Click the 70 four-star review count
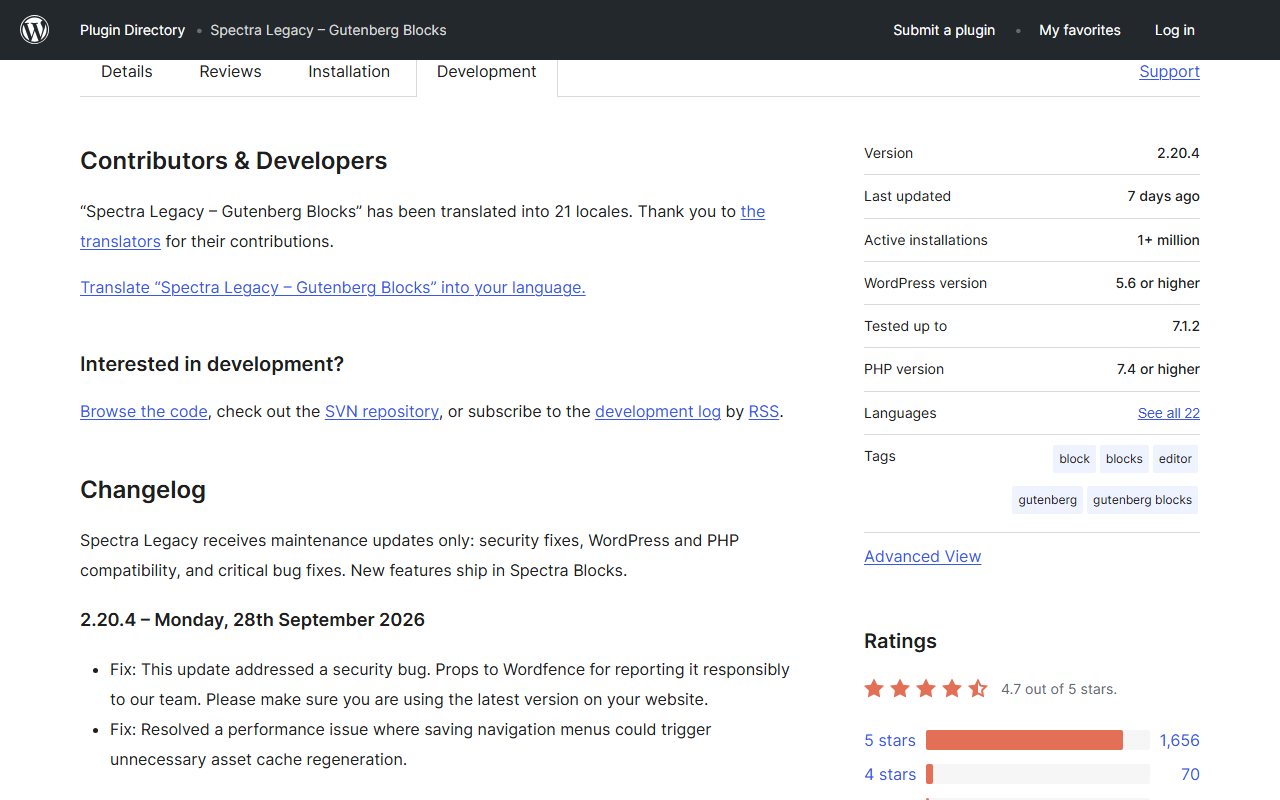The width and height of the screenshot is (1280, 800). tap(1190, 774)
